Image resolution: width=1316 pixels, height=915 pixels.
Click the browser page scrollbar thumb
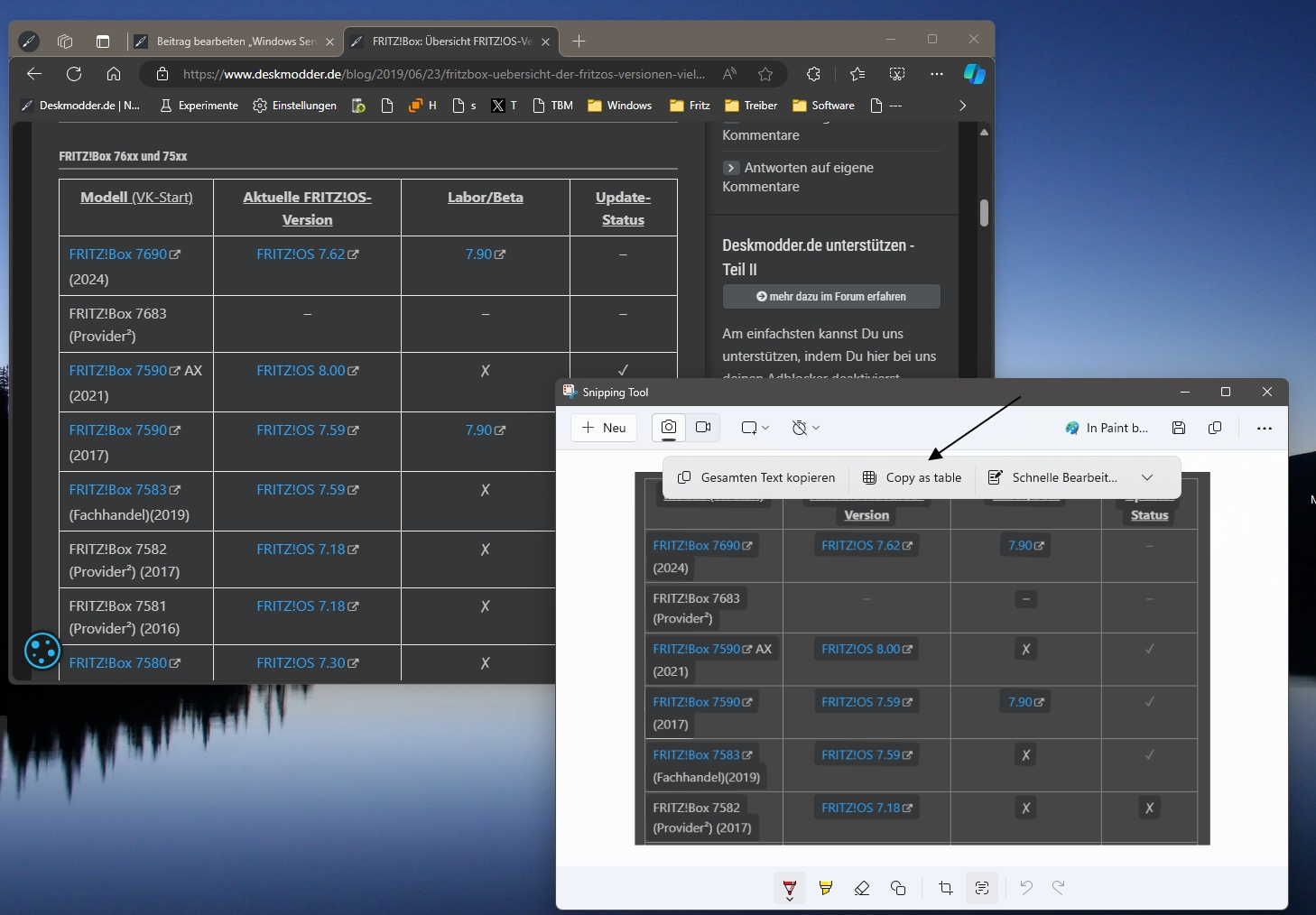point(984,213)
